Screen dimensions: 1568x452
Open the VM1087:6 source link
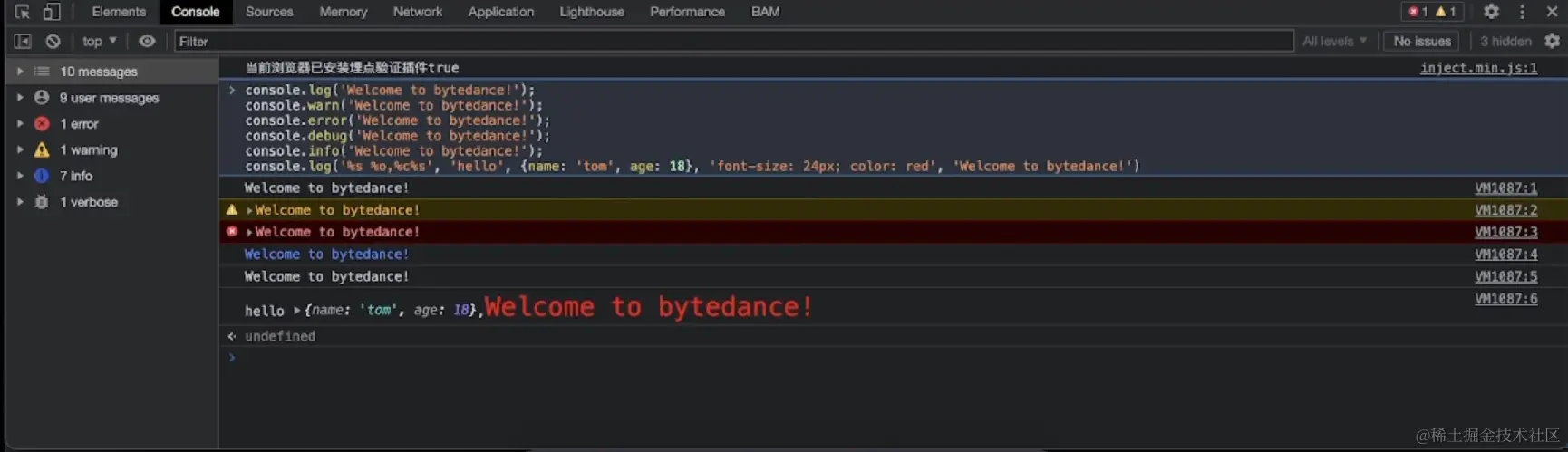click(x=1505, y=298)
